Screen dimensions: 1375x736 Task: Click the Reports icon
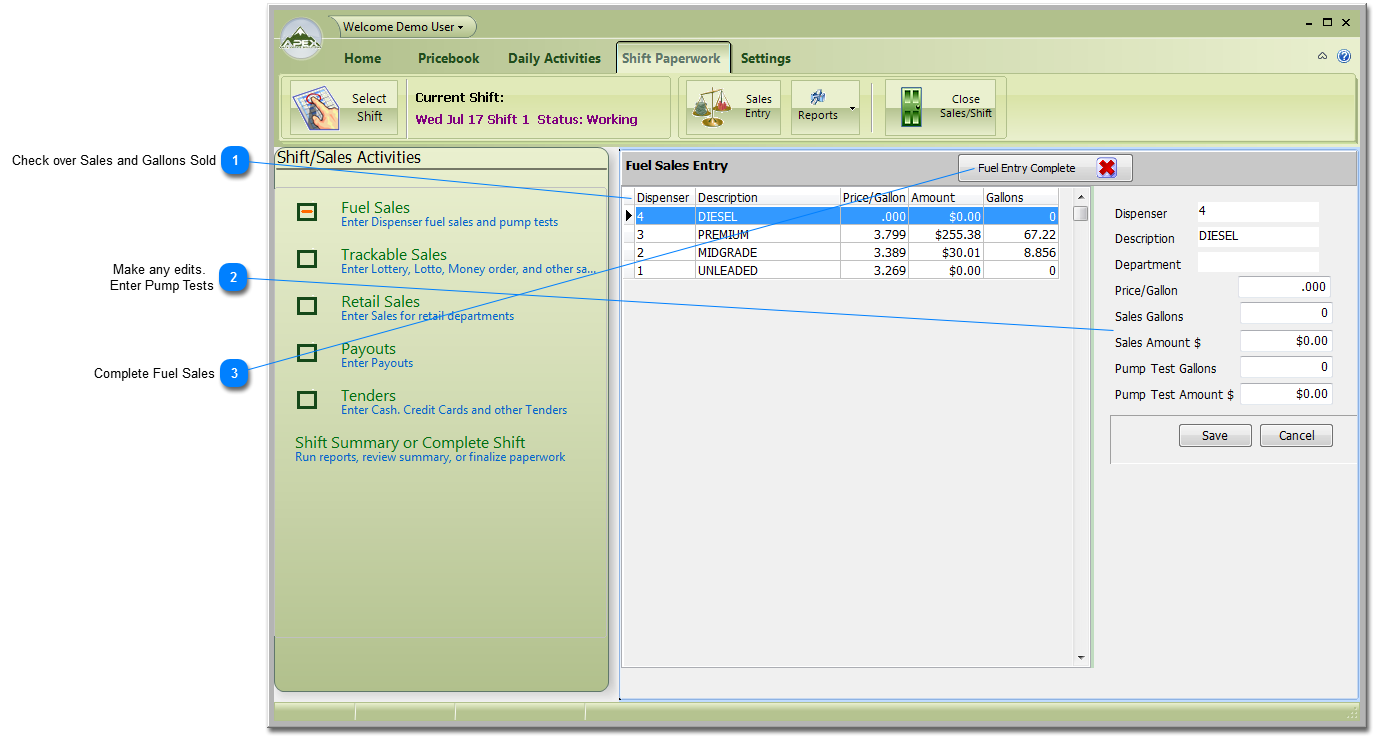click(x=817, y=98)
